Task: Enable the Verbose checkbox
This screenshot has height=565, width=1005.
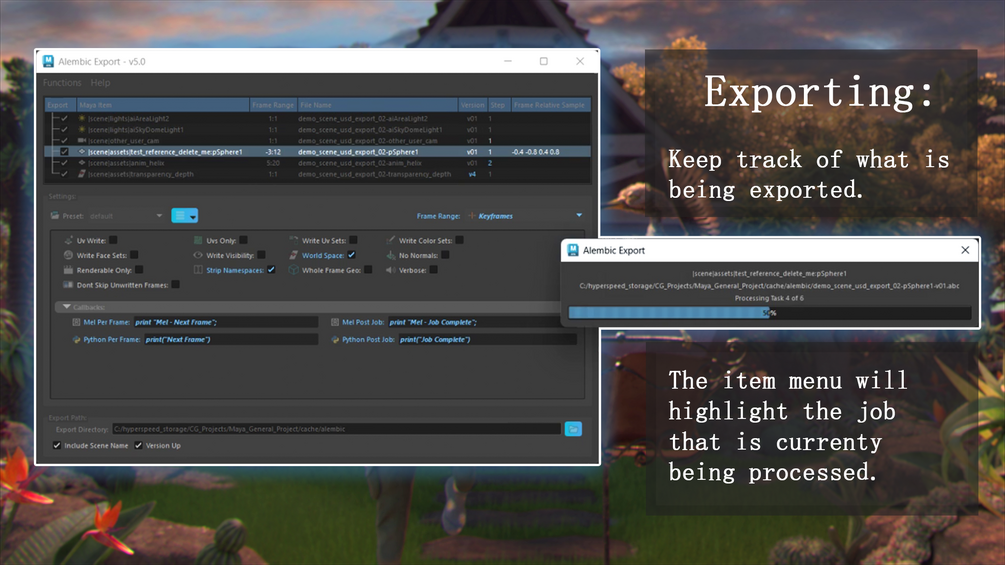Action: [433, 270]
